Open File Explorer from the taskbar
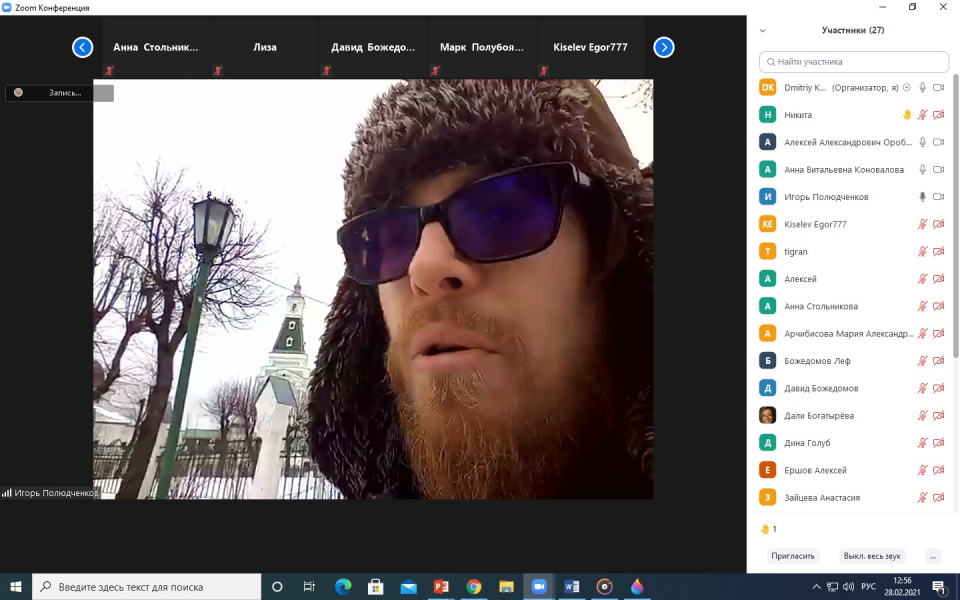This screenshot has width=960, height=600. point(506,587)
